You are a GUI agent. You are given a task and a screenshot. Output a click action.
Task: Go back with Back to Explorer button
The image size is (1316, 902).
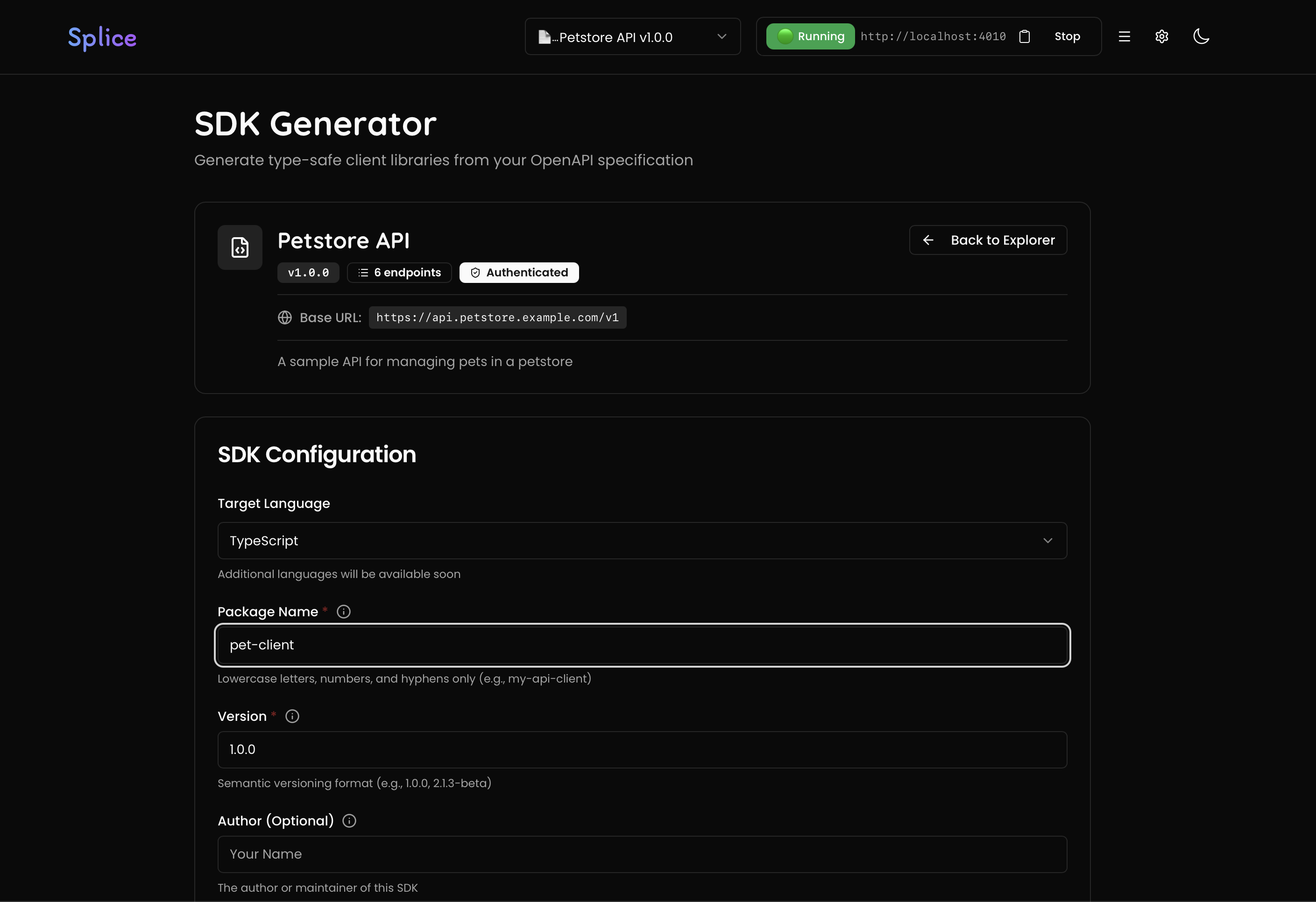988,240
